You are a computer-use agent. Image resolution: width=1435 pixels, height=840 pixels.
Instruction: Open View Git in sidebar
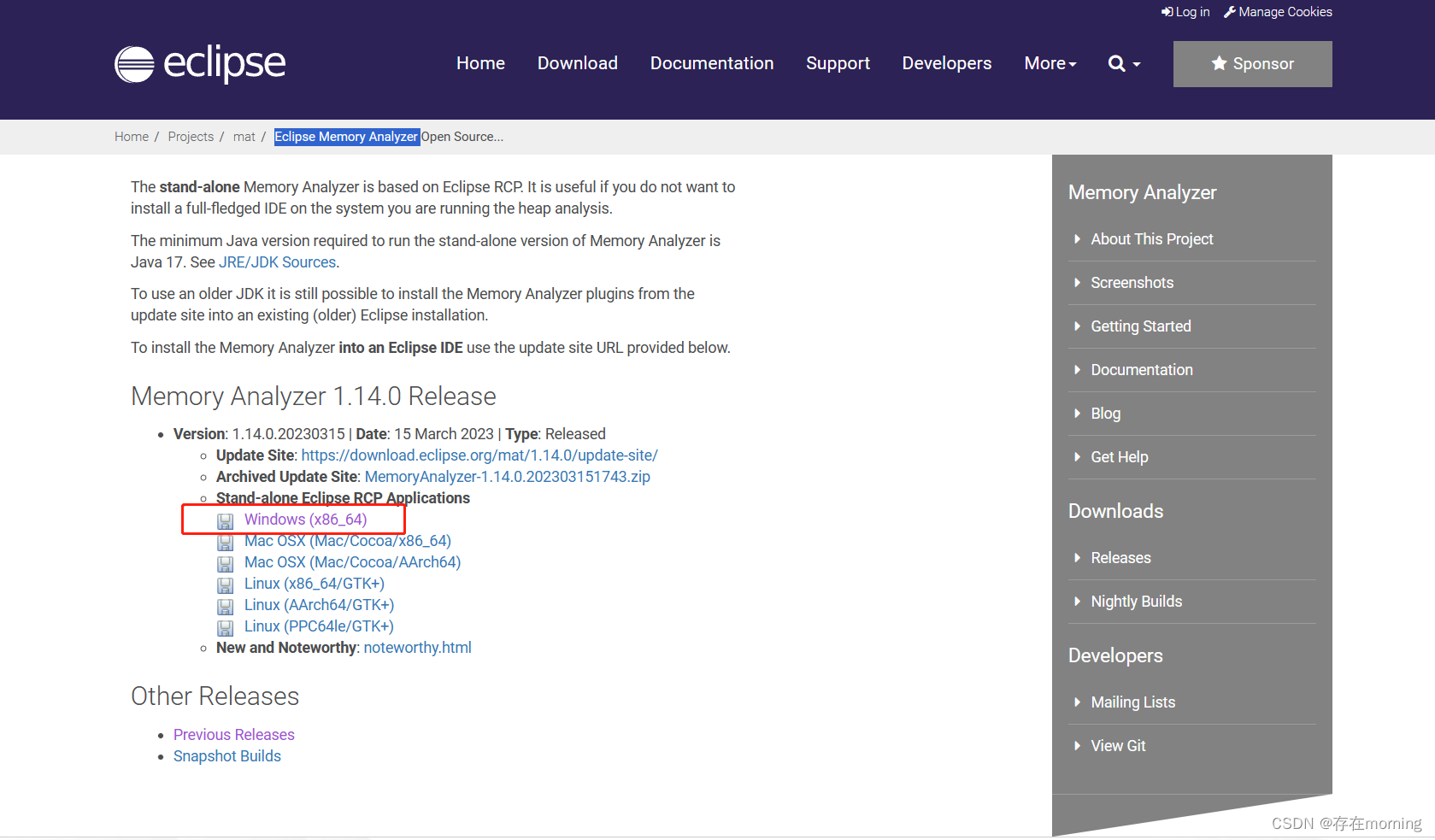[x=1119, y=746]
